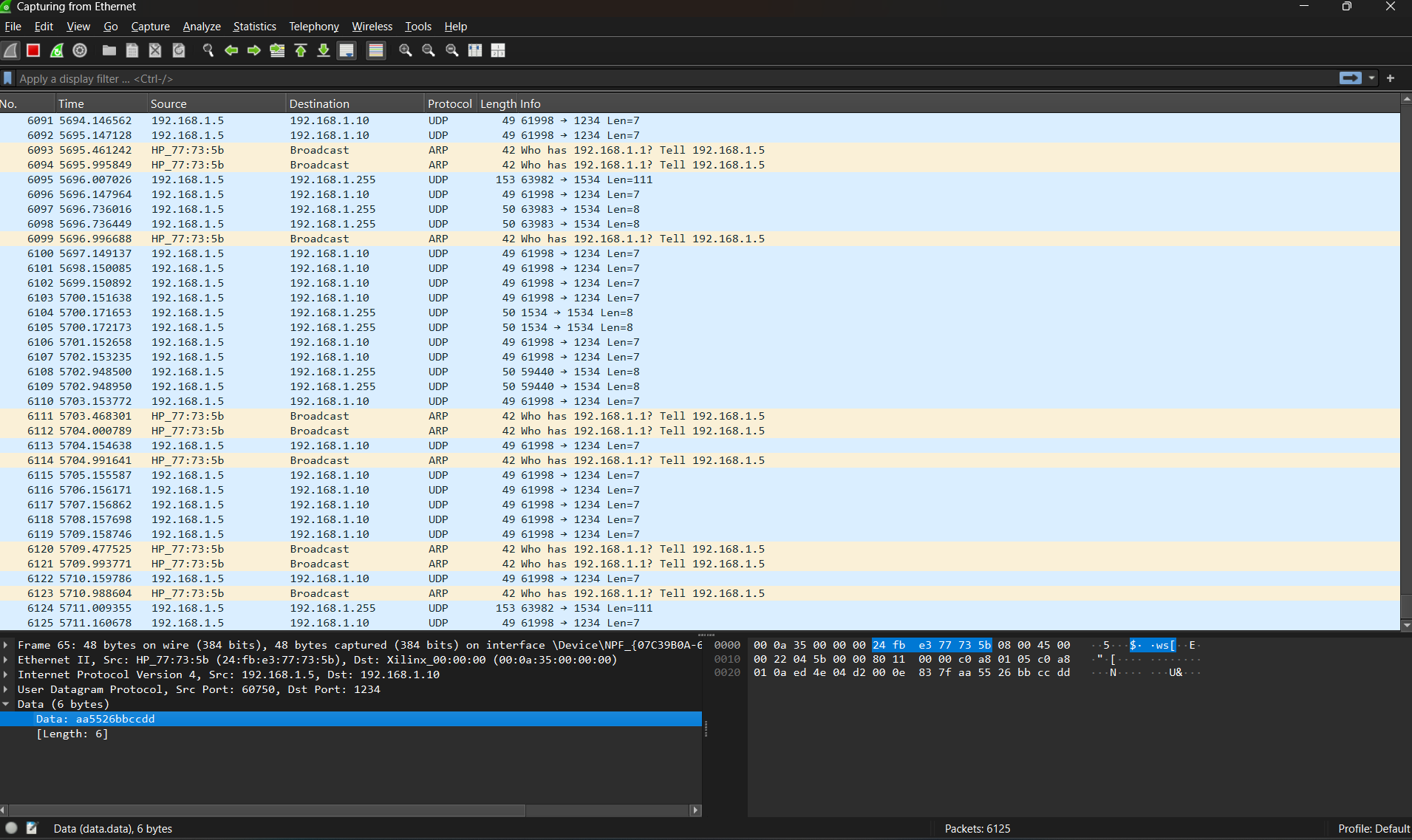Screen dimensions: 1412x840
Task: Open the Edit menu
Action: [44, 26]
